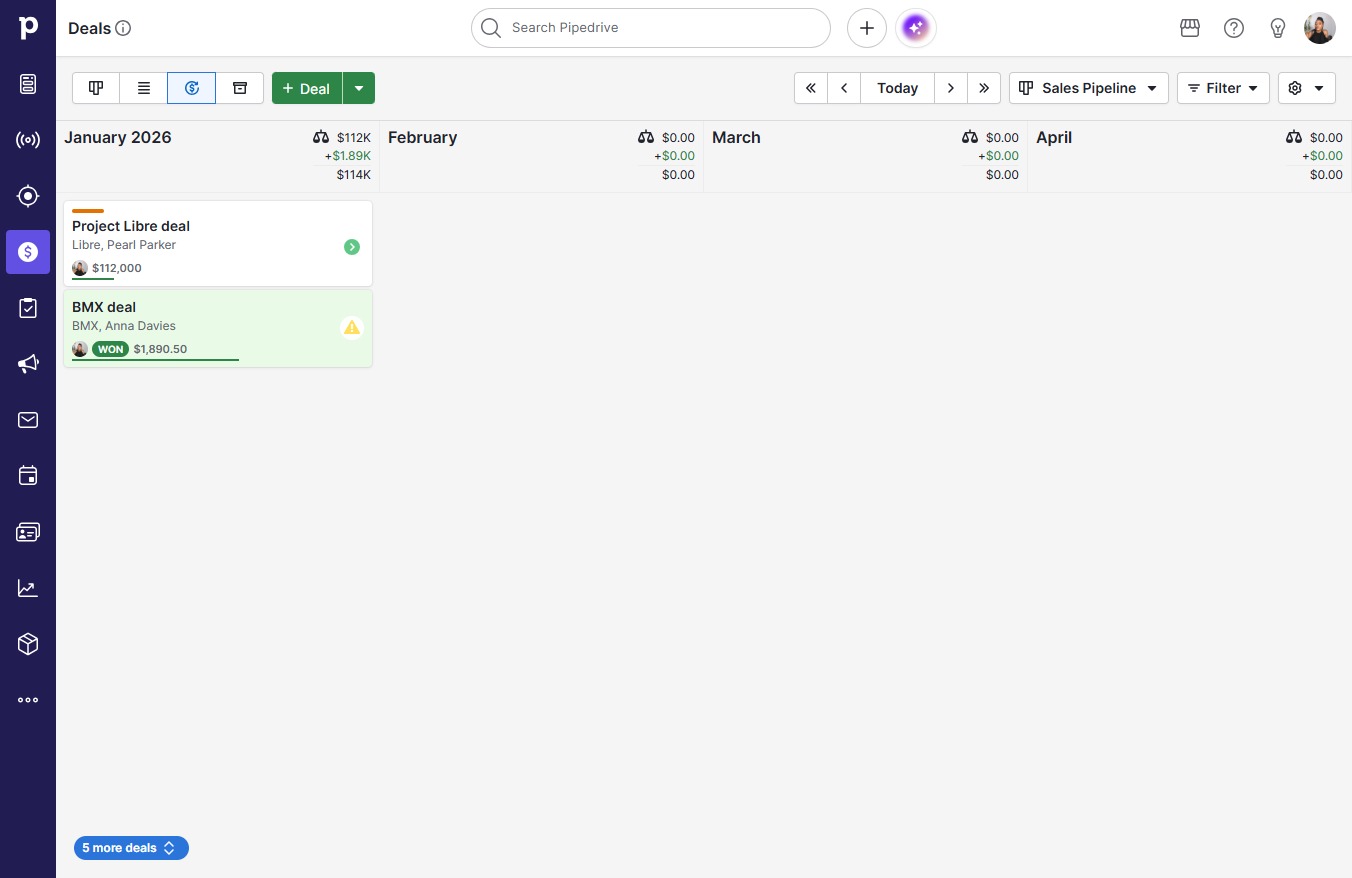Click the January 2026 column header
Image resolution: width=1352 pixels, height=878 pixels.
coord(118,138)
